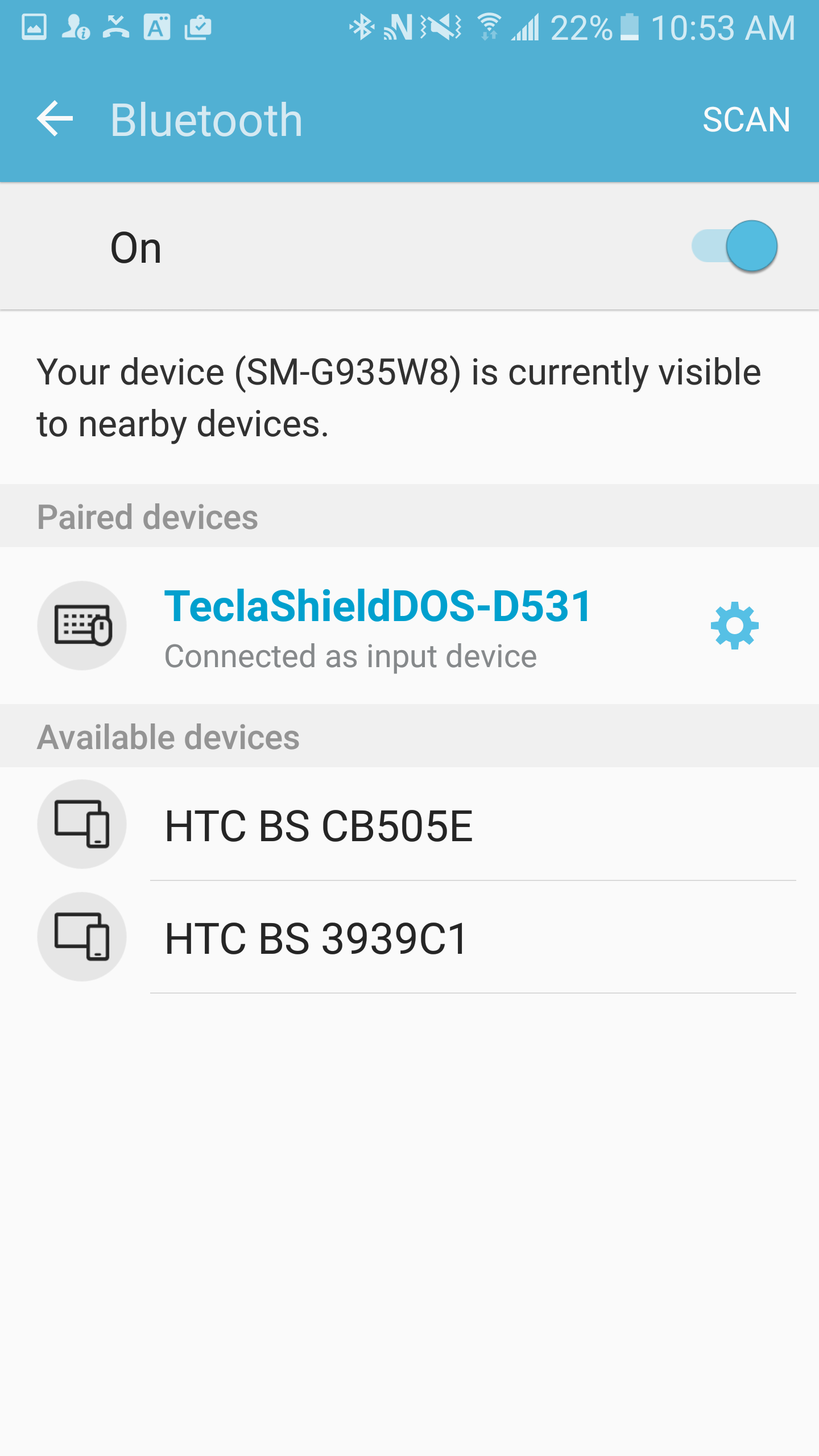Screen dimensions: 819x1456
Task: Tap the picture notification icon in status bar
Action: [34, 27]
